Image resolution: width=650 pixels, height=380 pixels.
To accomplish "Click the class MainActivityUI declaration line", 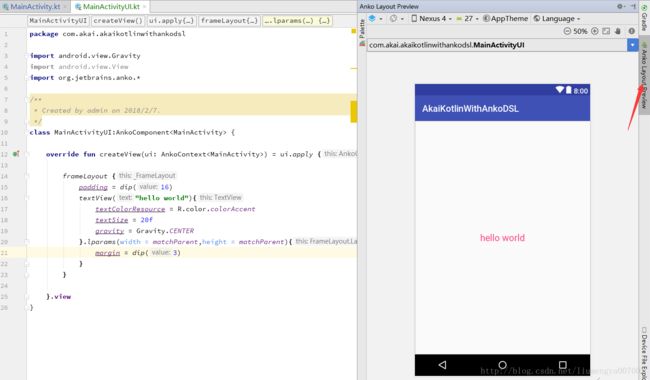I will click(x=132, y=132).
